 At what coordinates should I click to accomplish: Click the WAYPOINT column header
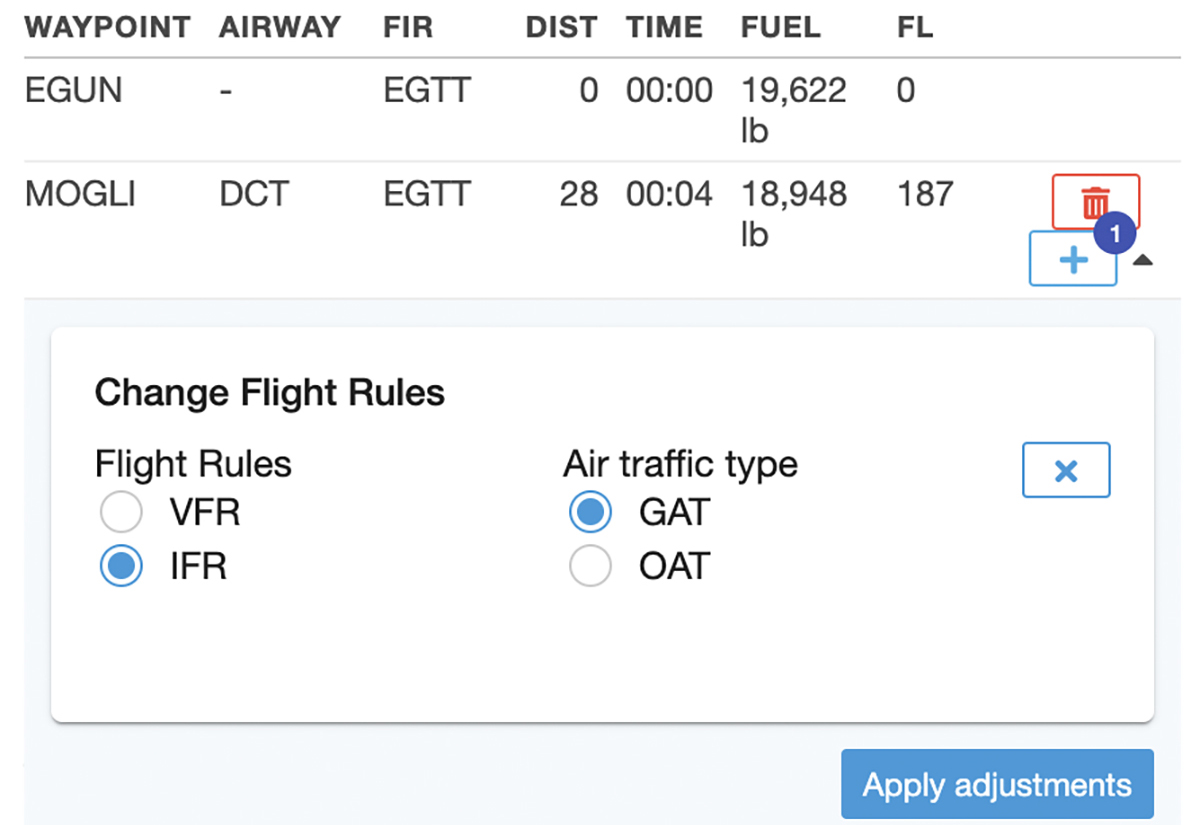107,28
